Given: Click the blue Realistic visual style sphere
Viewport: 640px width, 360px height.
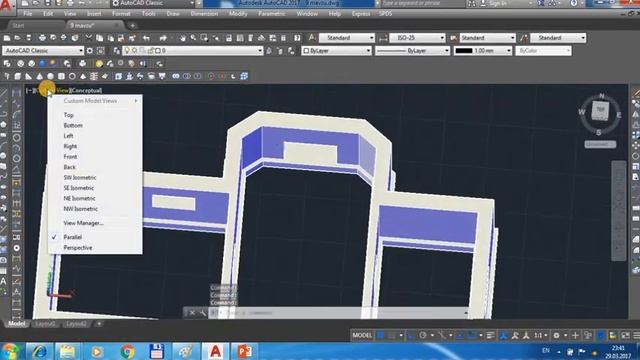Looking at the screenshot, I should point(42,63).
